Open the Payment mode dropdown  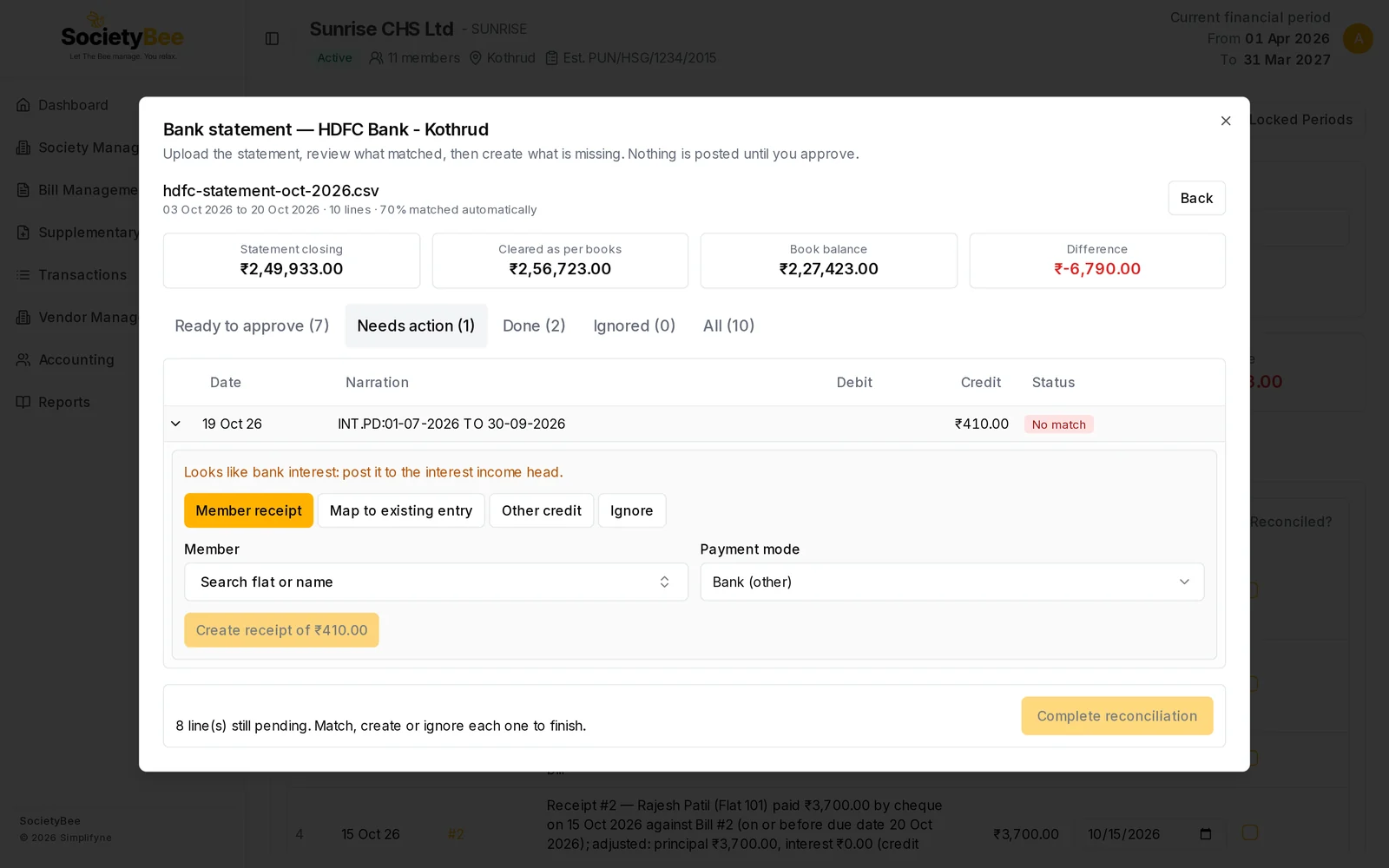tap(951, 582)
